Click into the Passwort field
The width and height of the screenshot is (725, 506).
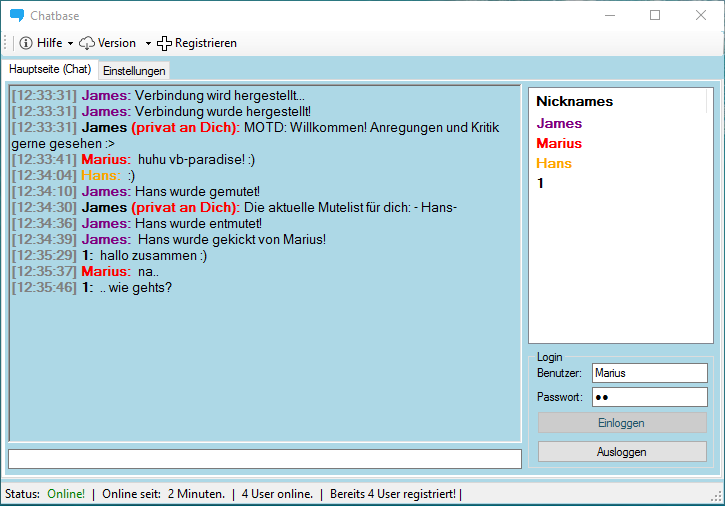coord(649,397)
